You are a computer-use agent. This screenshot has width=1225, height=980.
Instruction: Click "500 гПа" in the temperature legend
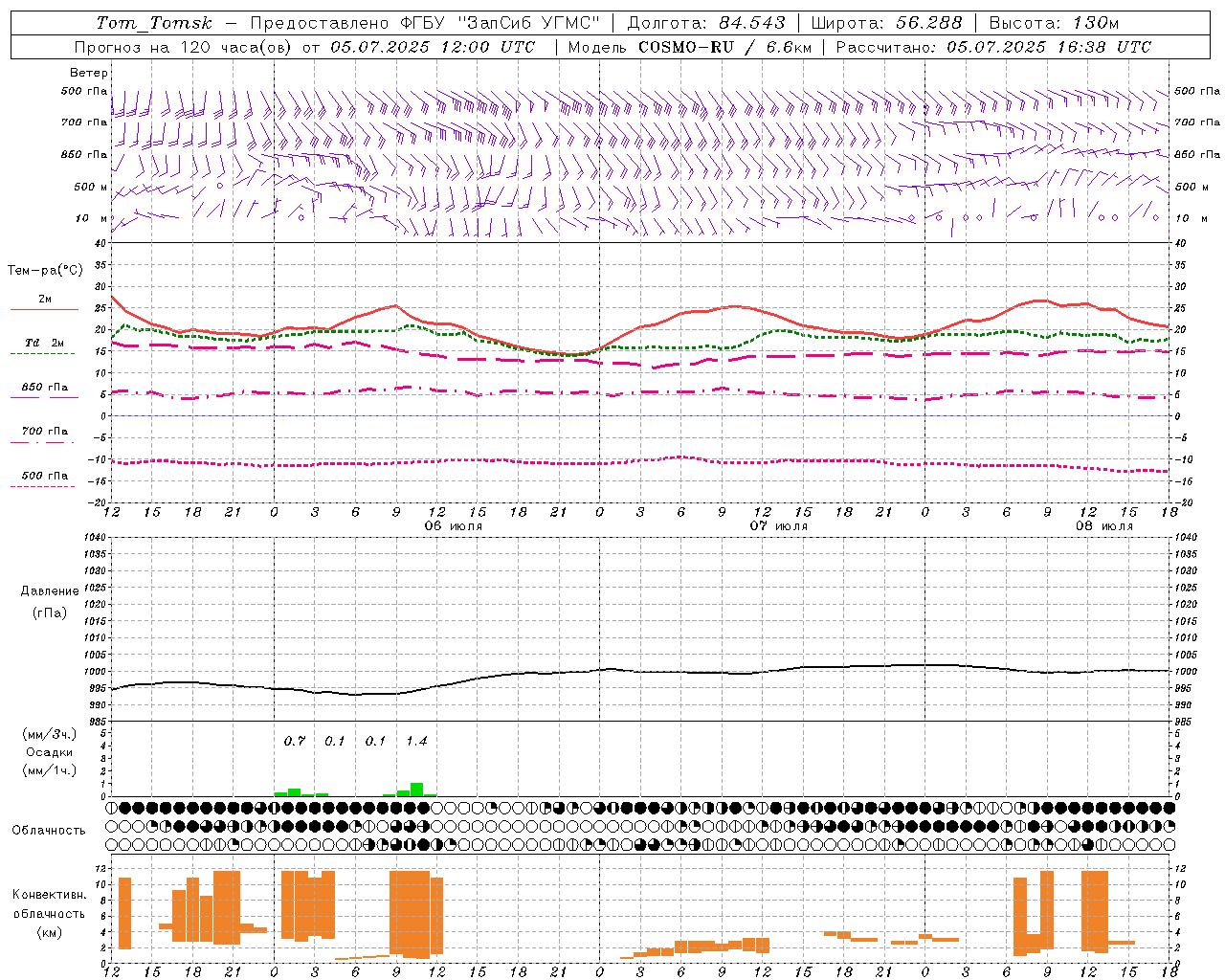pyautogui.click(x=45, y=476)
